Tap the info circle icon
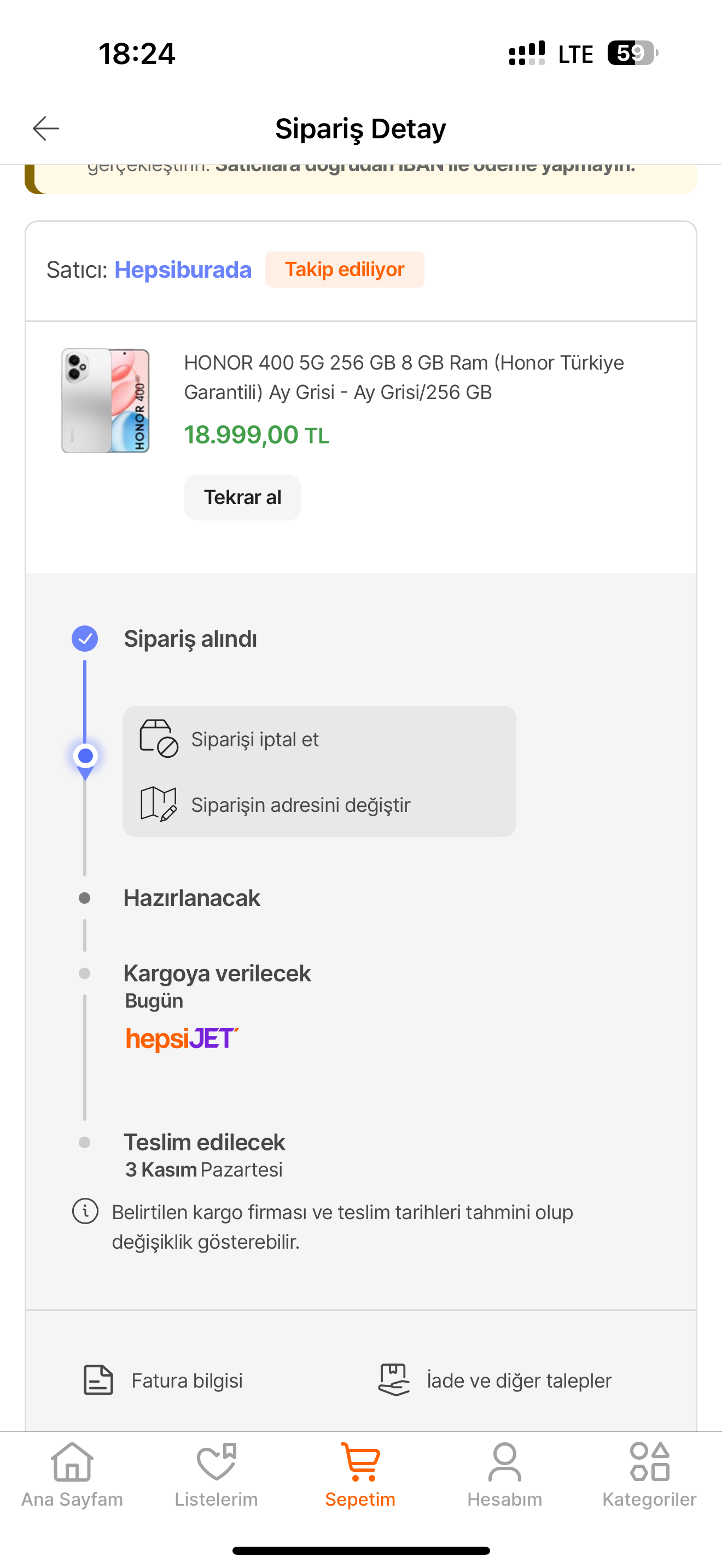Viewport: 722px width, 1568px height. (x=85, y=1212)
